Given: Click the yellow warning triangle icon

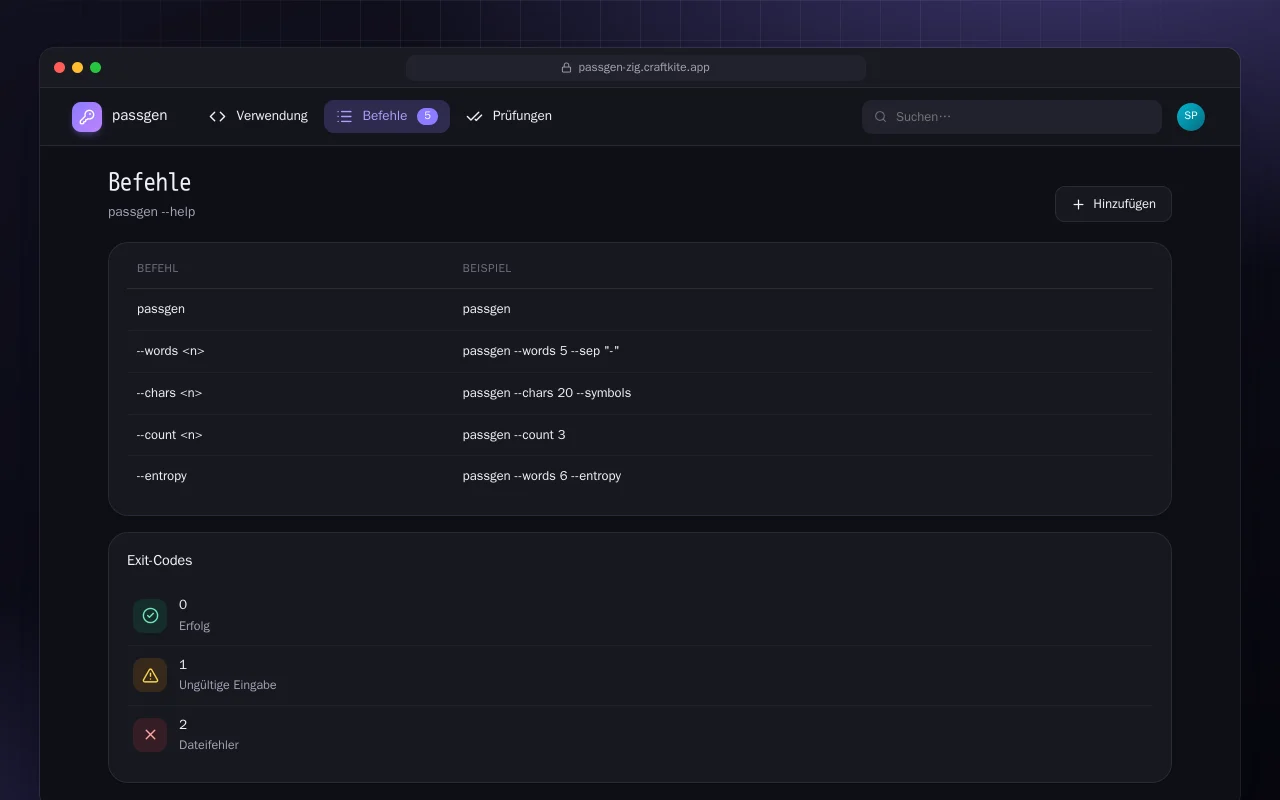Looking at the screenshot, I should pos(150,675).
